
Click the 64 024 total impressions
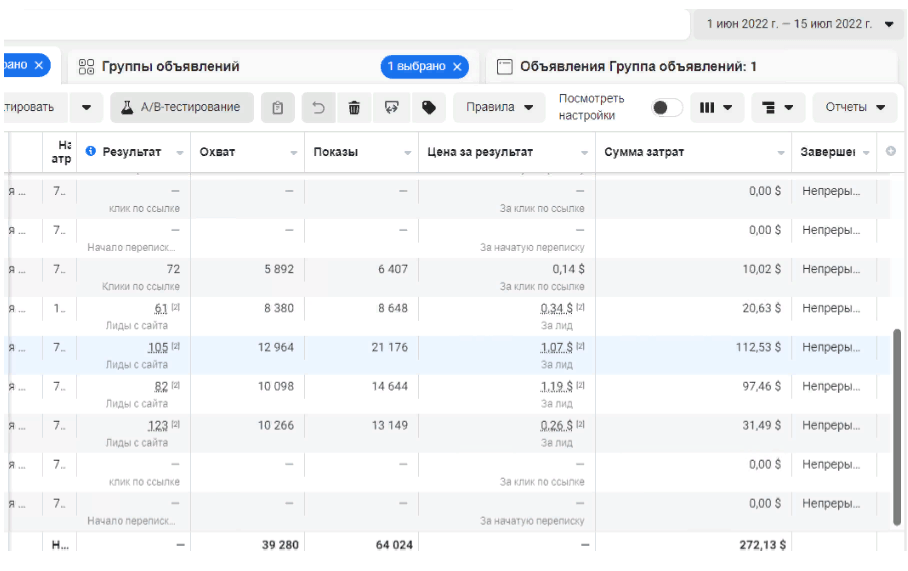click(394, 545)
